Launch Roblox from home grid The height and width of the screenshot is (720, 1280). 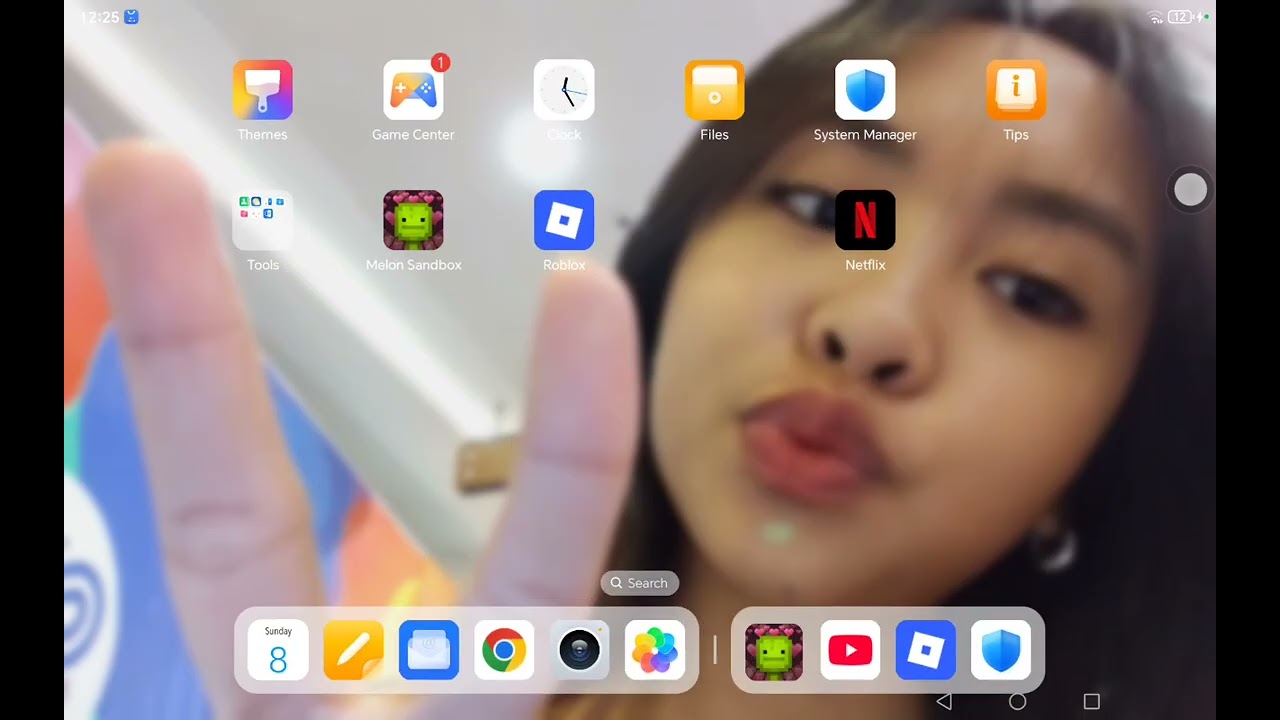[x=564, y=220]
